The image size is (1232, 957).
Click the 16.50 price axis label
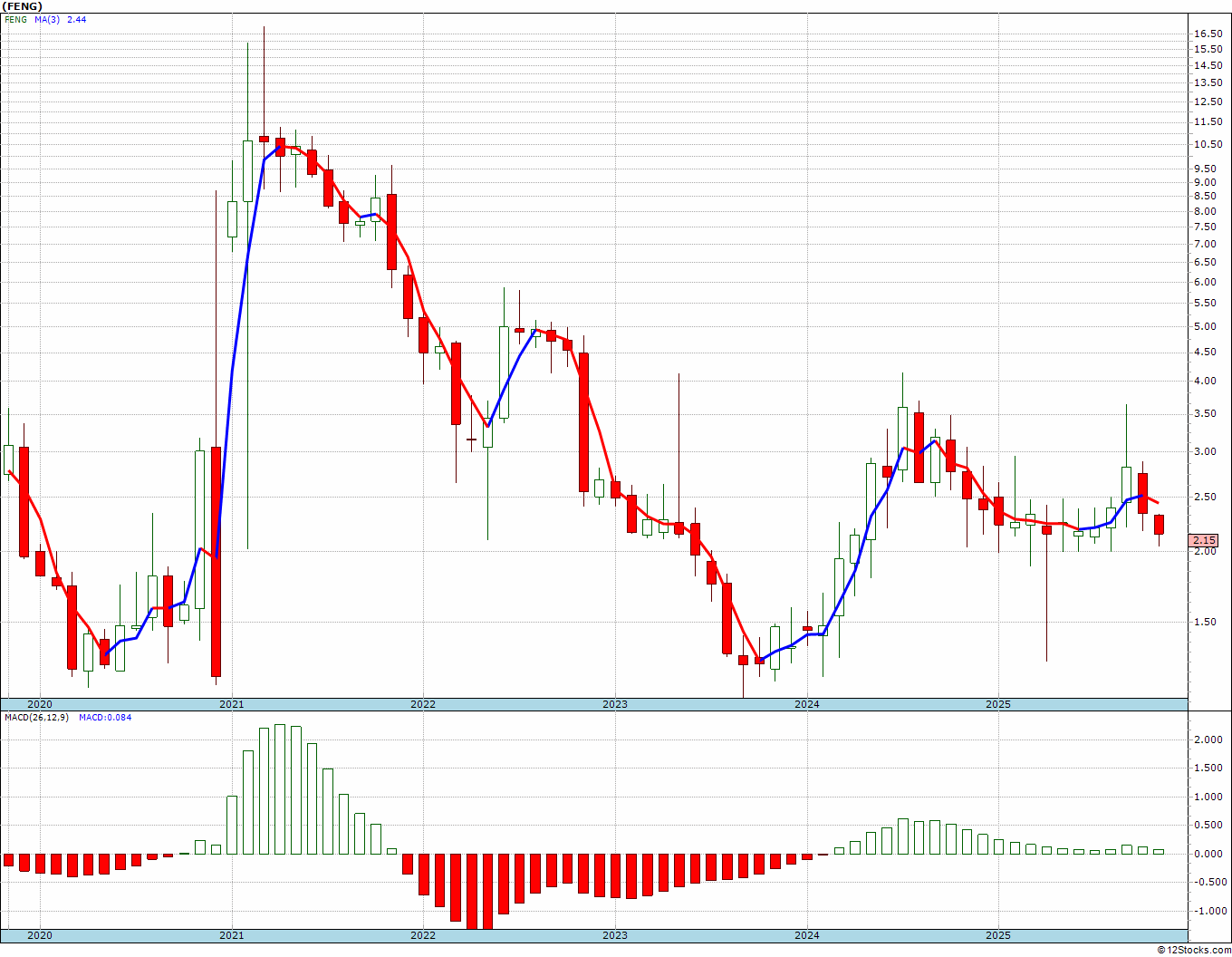pyautogui.click(x=1208, y=34)
